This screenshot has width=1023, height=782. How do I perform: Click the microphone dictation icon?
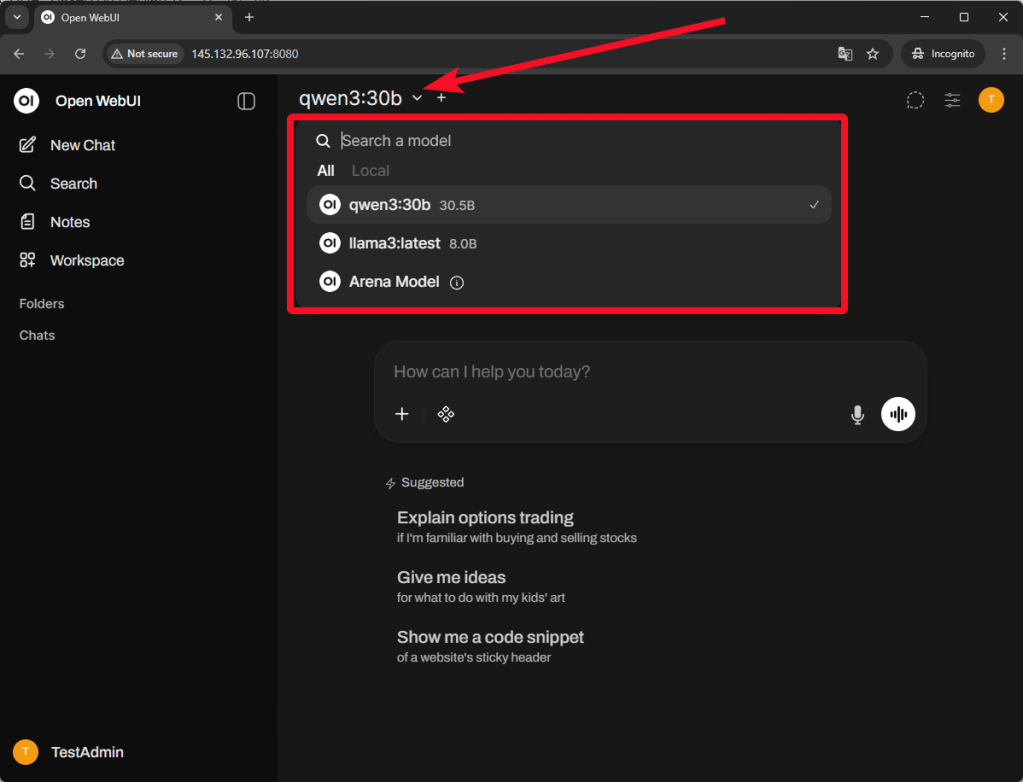(x=857, y=414)
